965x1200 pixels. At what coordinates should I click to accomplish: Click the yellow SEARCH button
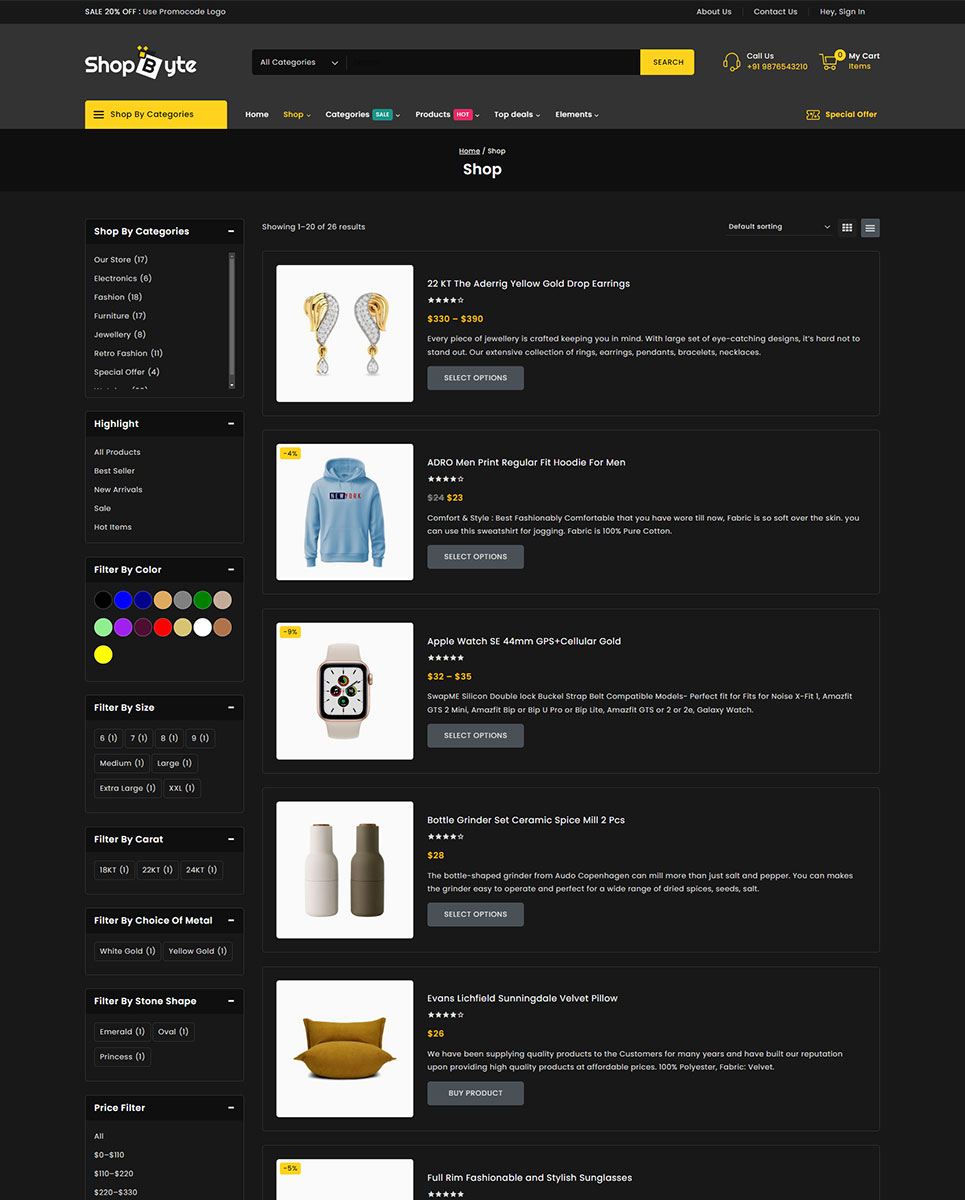click(x=667, y=63)
